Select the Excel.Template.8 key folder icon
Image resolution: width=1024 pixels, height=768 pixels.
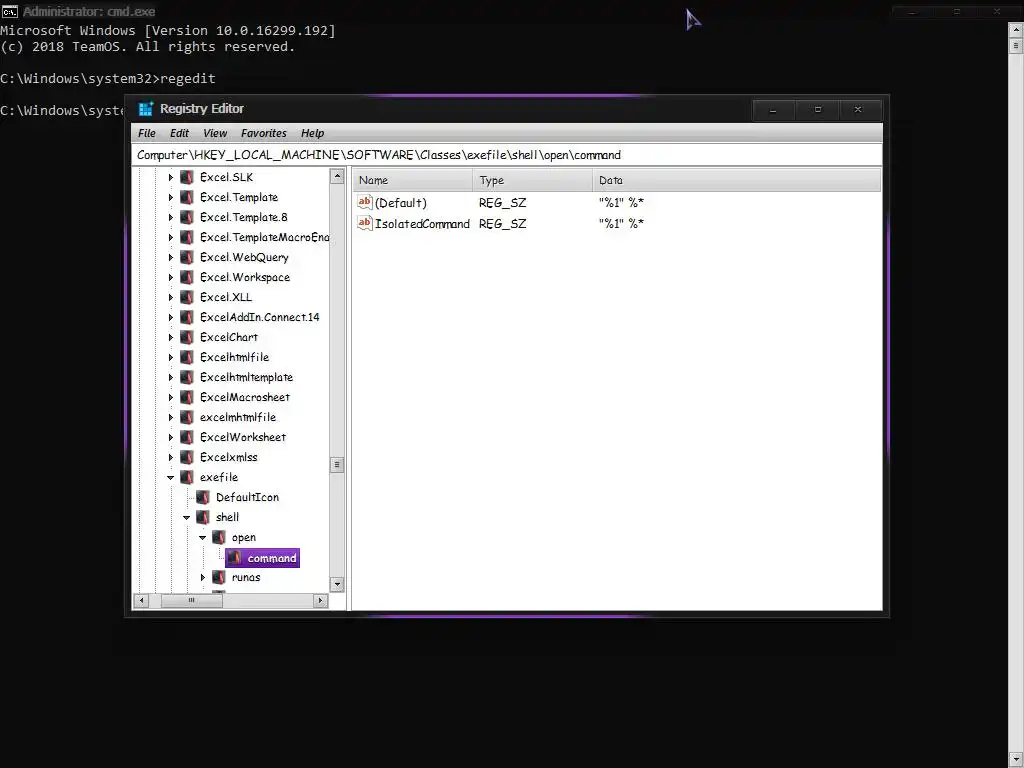pyautogui.click(x=187, y=217)
